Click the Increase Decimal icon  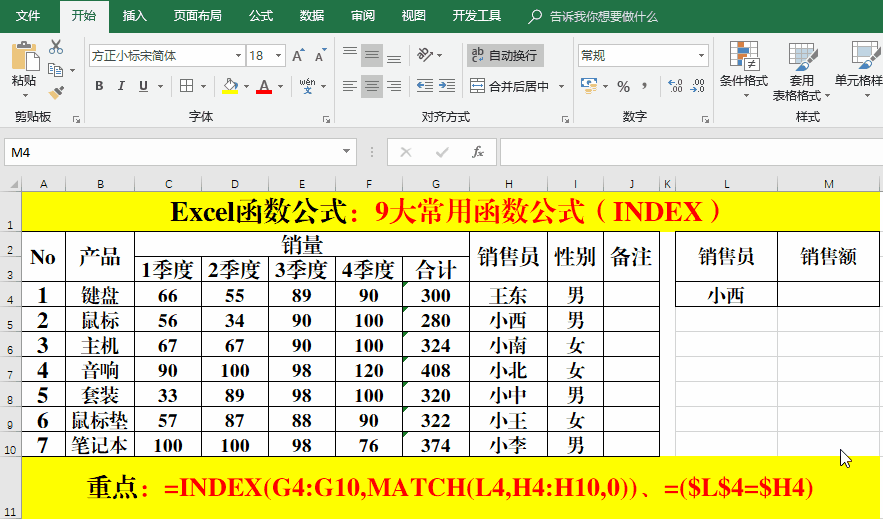click(x=674, y=86)
